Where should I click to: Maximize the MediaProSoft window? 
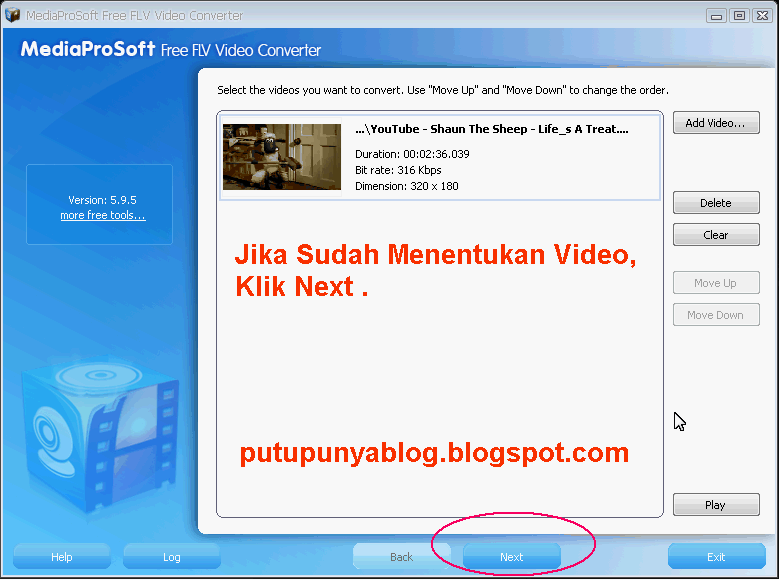(x=739, y=16)
